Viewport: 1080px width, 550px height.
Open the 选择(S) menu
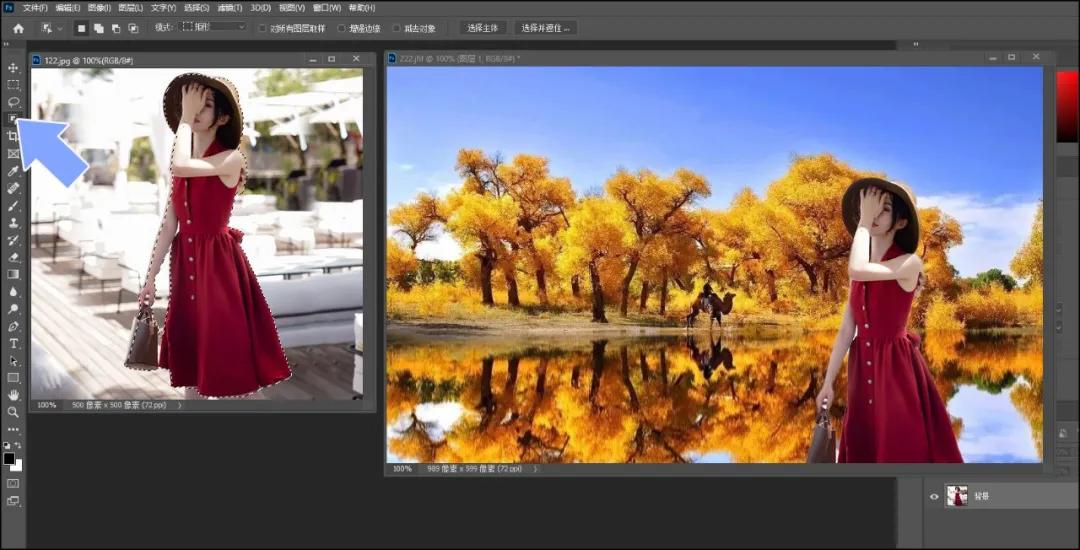coord(196,8)
